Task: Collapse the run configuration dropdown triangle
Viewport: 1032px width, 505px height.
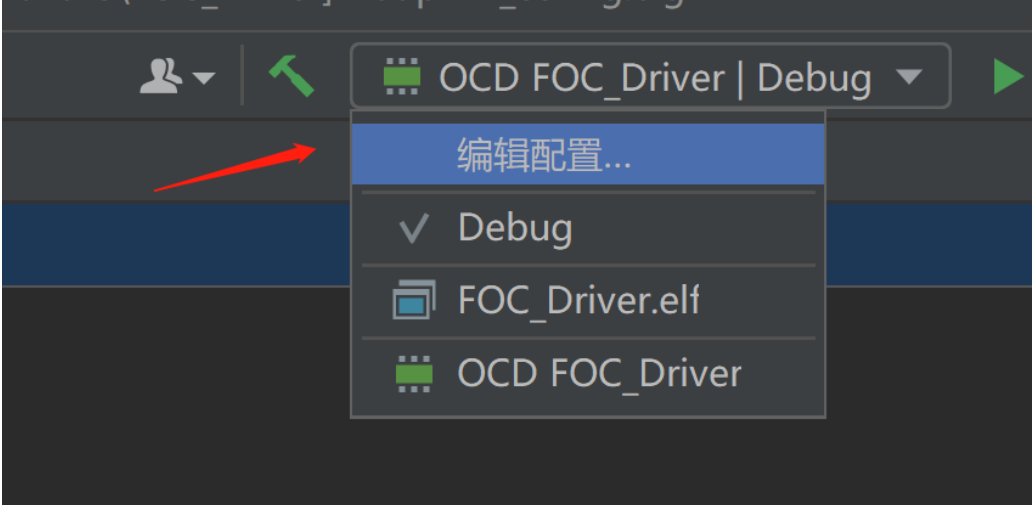Action: pos(910,77)
